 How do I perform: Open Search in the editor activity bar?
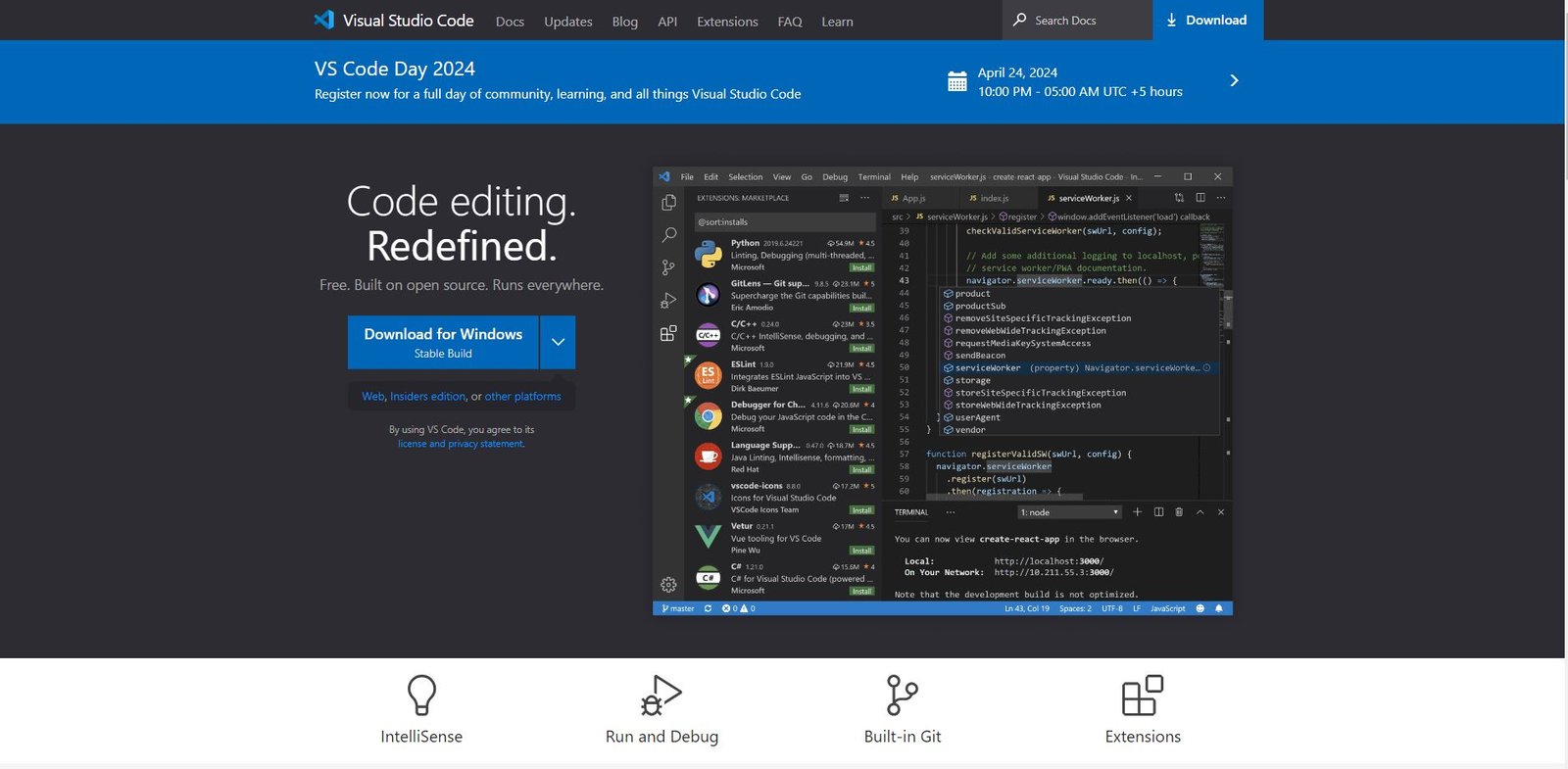tap(668, 235)
